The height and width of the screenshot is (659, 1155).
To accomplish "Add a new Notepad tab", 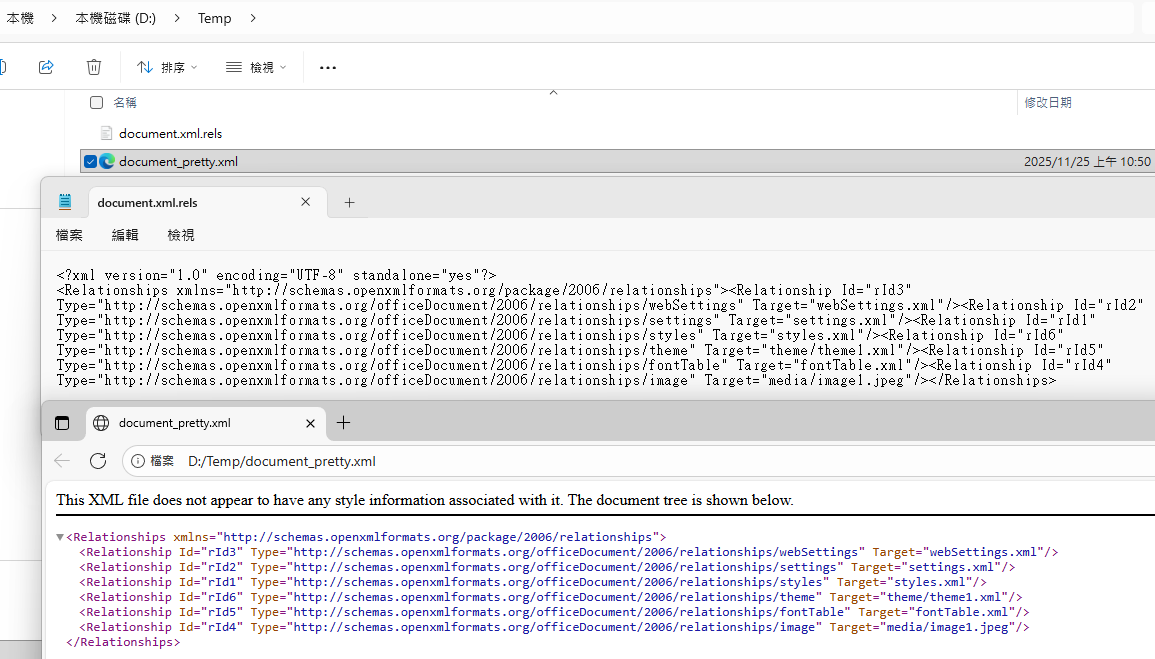I will click(x=349, y=202).
